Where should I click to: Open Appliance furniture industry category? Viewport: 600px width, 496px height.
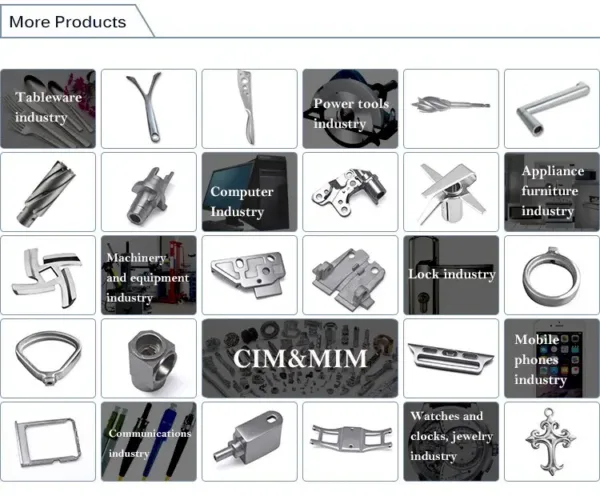click(x=552, y=192)
